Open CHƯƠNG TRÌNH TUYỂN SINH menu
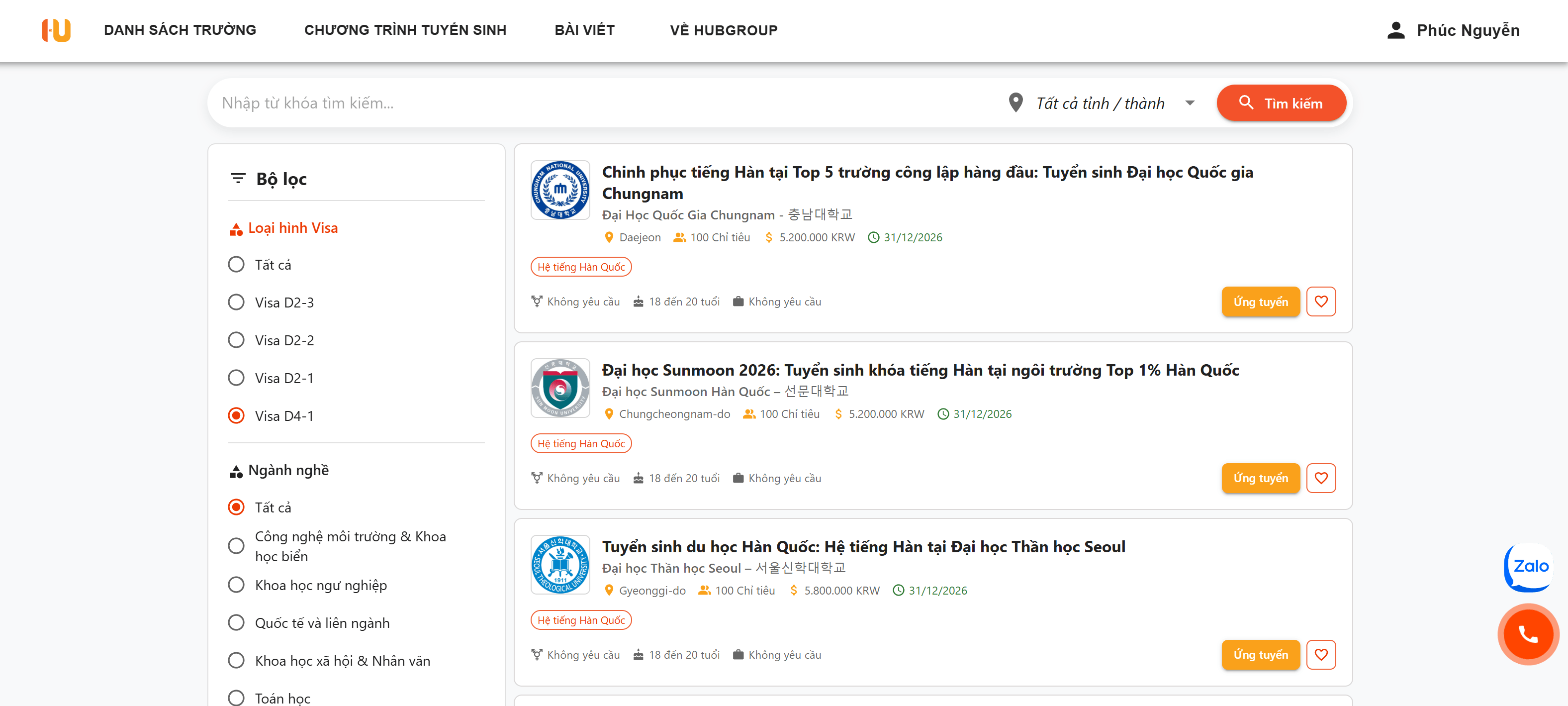This screenshot has width=1568, height=706. 405,30
